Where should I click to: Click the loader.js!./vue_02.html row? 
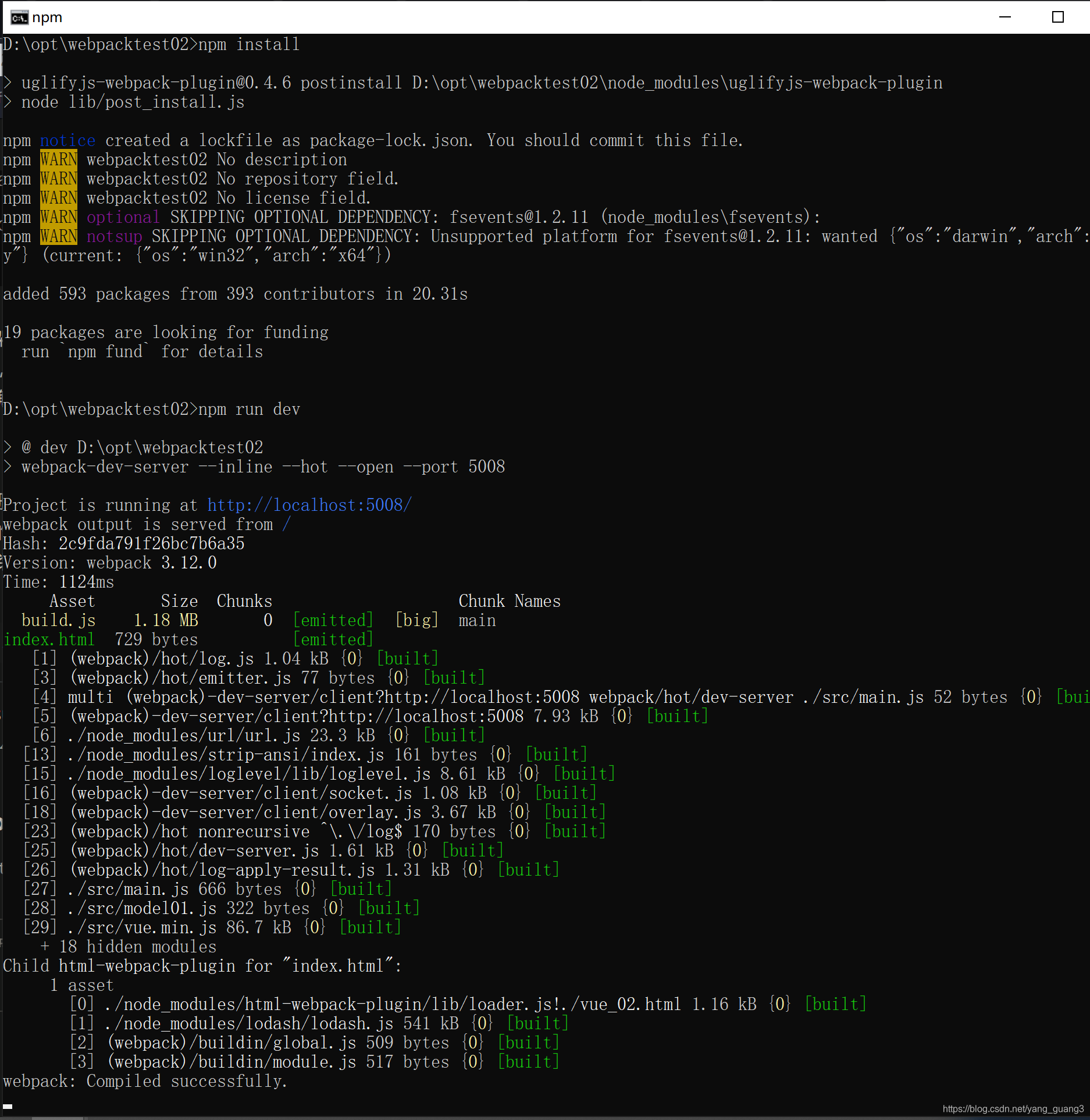pyautogui.click(x=468, y=1004)
